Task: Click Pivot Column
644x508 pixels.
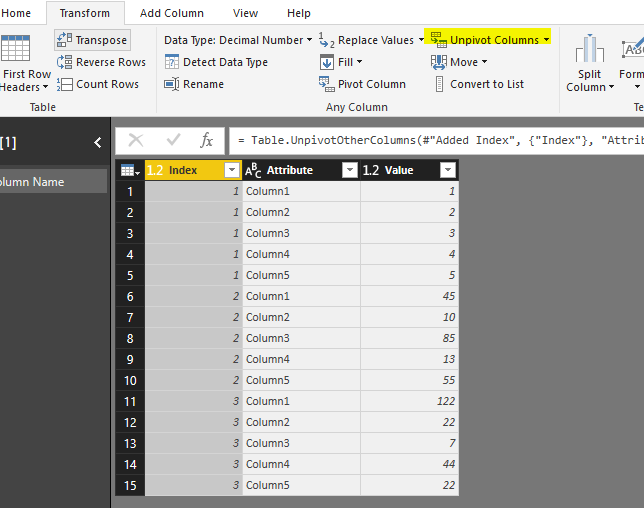Action: click(362, 84)
